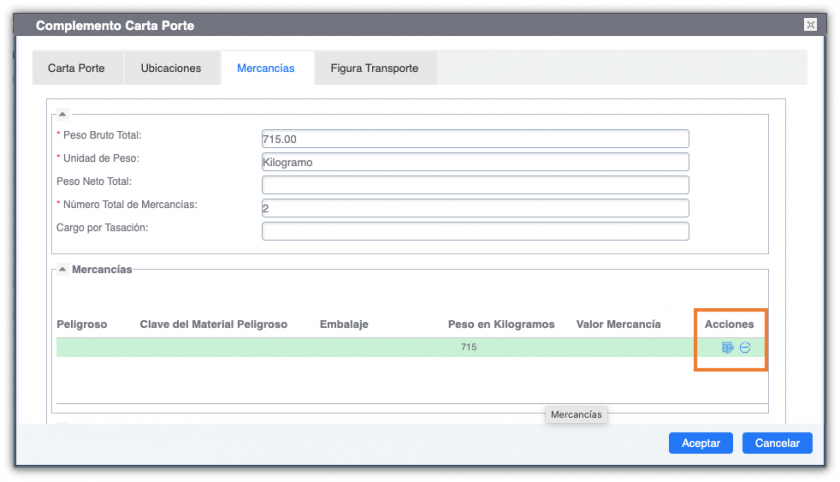Open the Ubicaciones tab
The height and width of the screenshot is (482, 840).
click(x=171, y=68)
